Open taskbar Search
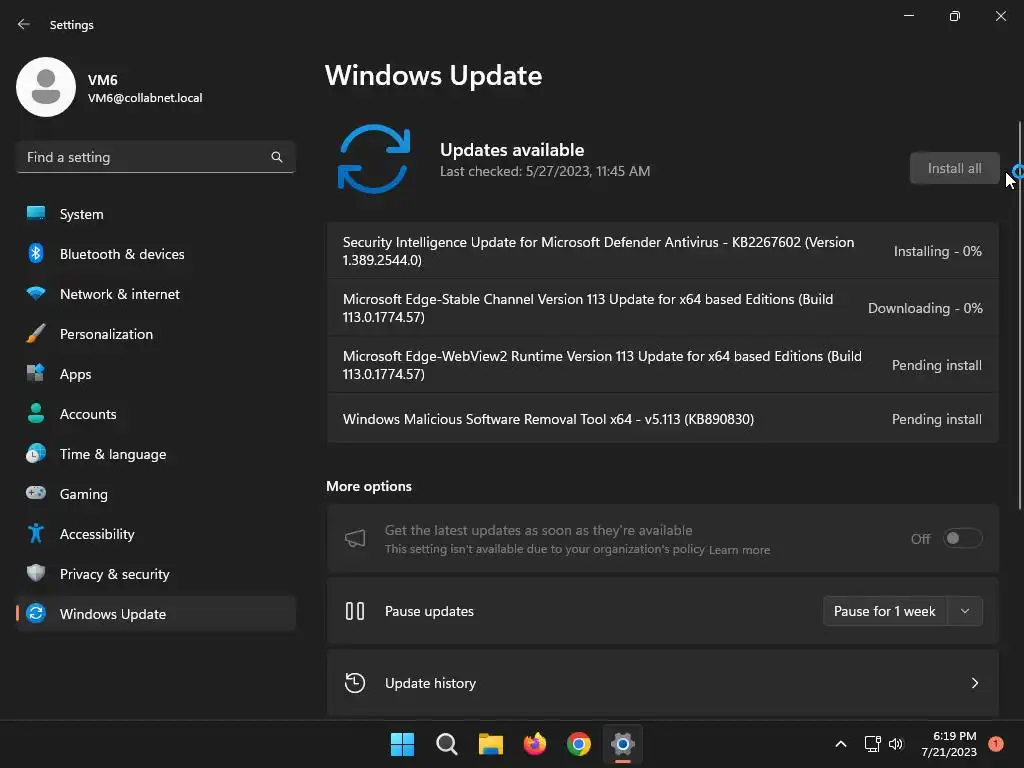The width and height of the screenshot is (1024, 768). [447, 744]
